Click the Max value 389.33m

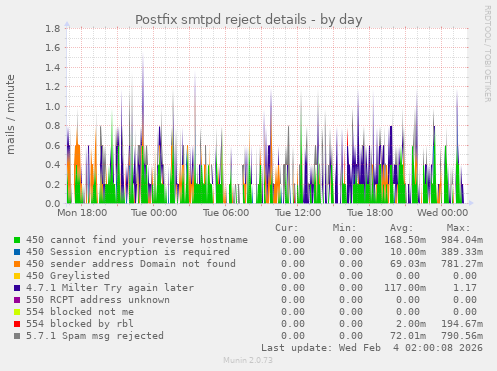click(462, 252)
